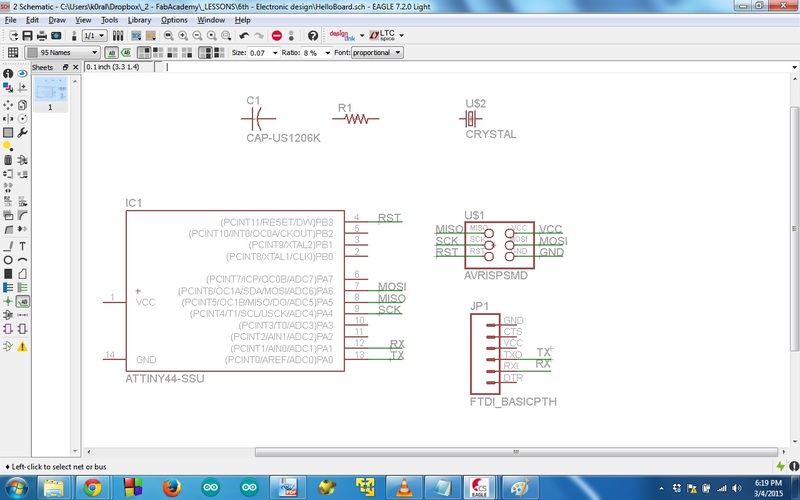The image size is (800, 500).
Task: Select the mirror on option
Action: [x=219, y=53]
